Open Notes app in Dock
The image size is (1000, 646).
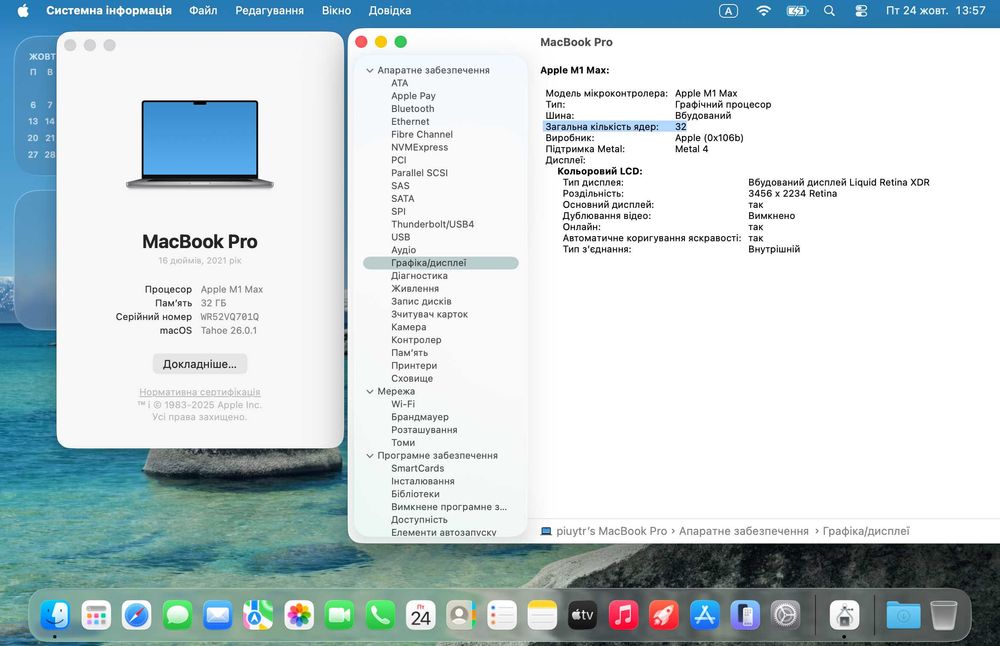(542, 615)
